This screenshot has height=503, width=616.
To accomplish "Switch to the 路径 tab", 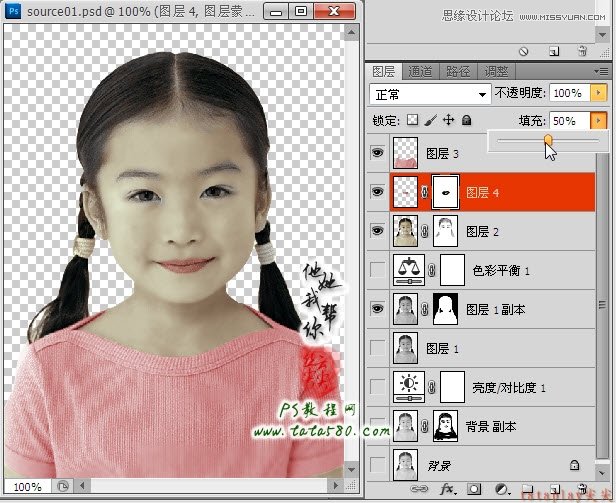I will tap(458, 72).
